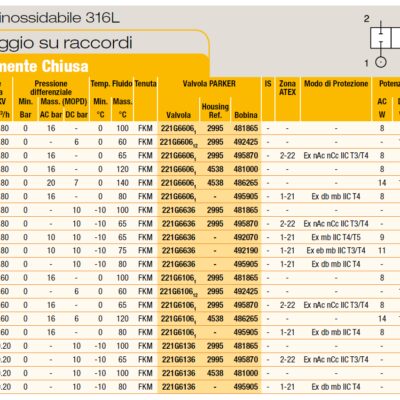Click the Modo di Protezione header
The height and width of the screenshot is (400, 400).
coord(336,83)
